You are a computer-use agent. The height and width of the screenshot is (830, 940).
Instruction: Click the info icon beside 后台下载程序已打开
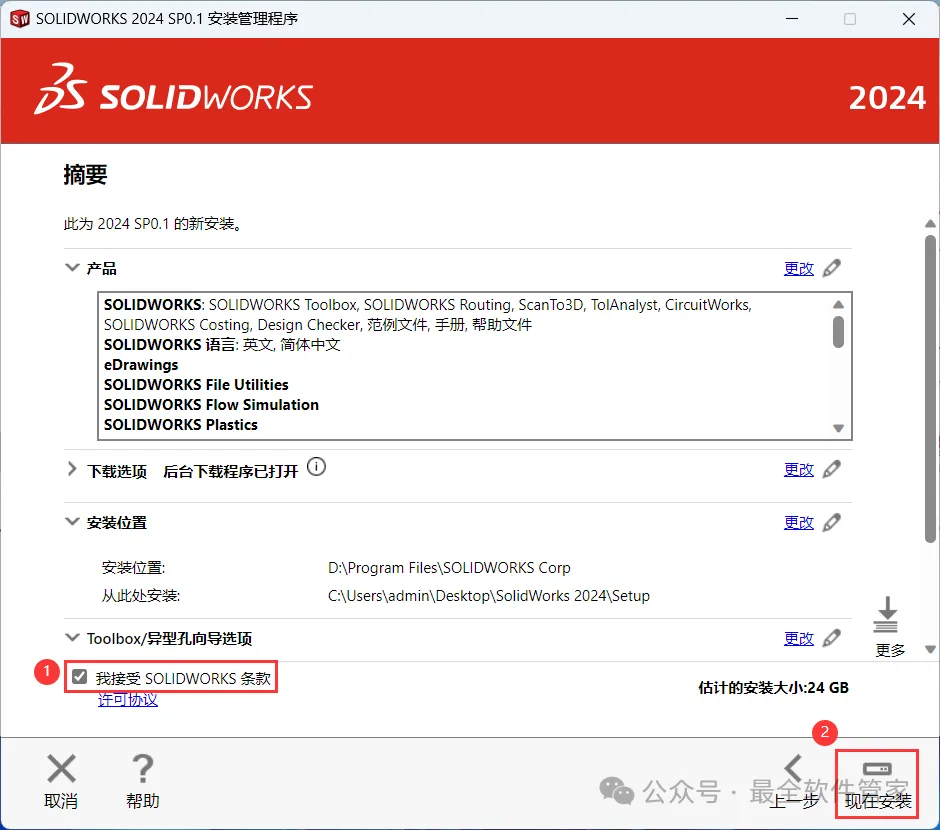317,466
